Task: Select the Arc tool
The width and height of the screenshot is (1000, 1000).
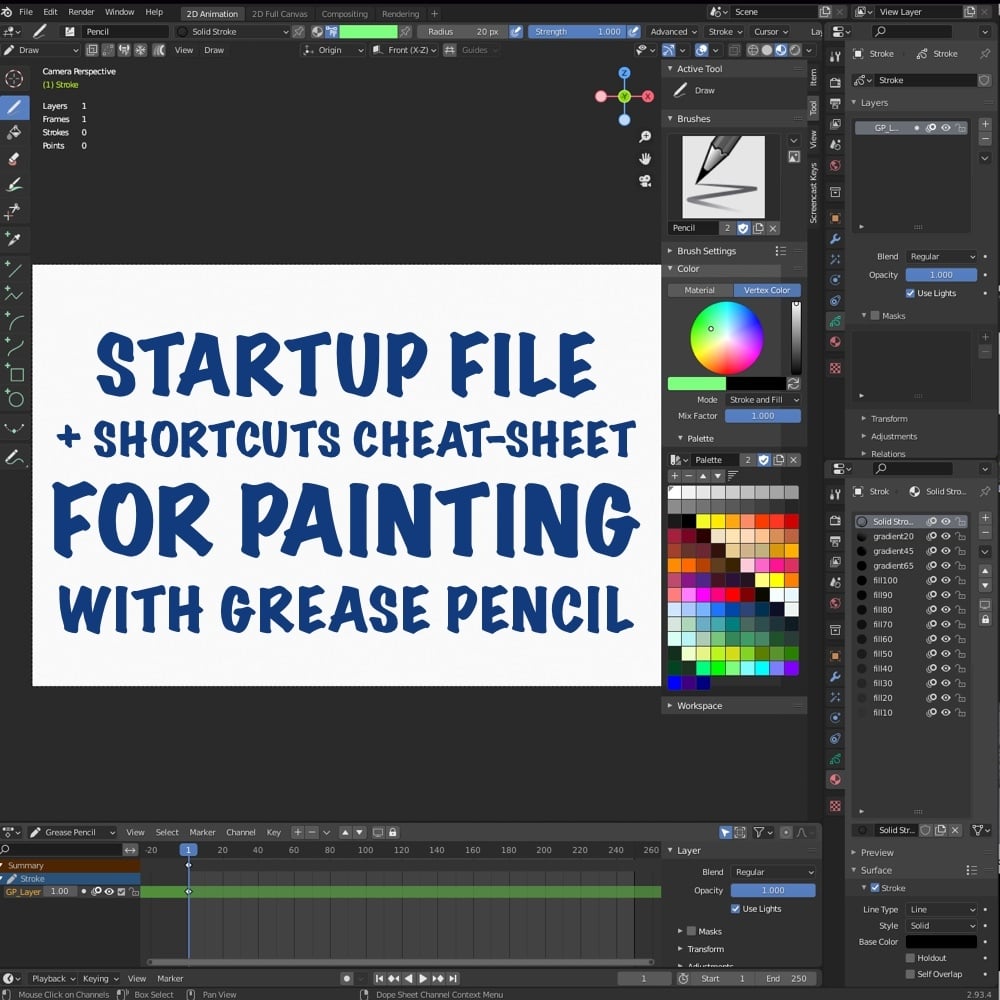Action: tap(14, 321)
